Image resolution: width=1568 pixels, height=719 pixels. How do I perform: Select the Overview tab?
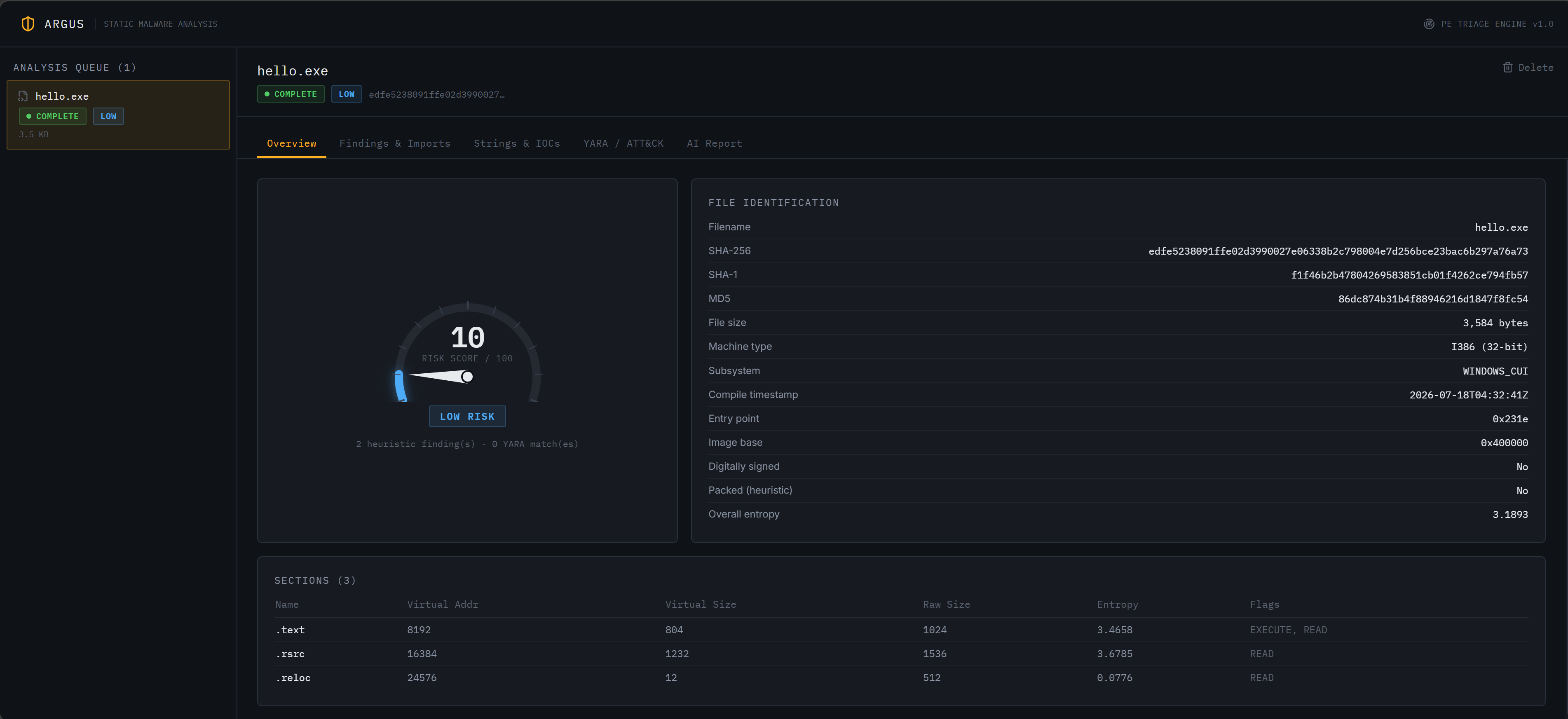292,143
